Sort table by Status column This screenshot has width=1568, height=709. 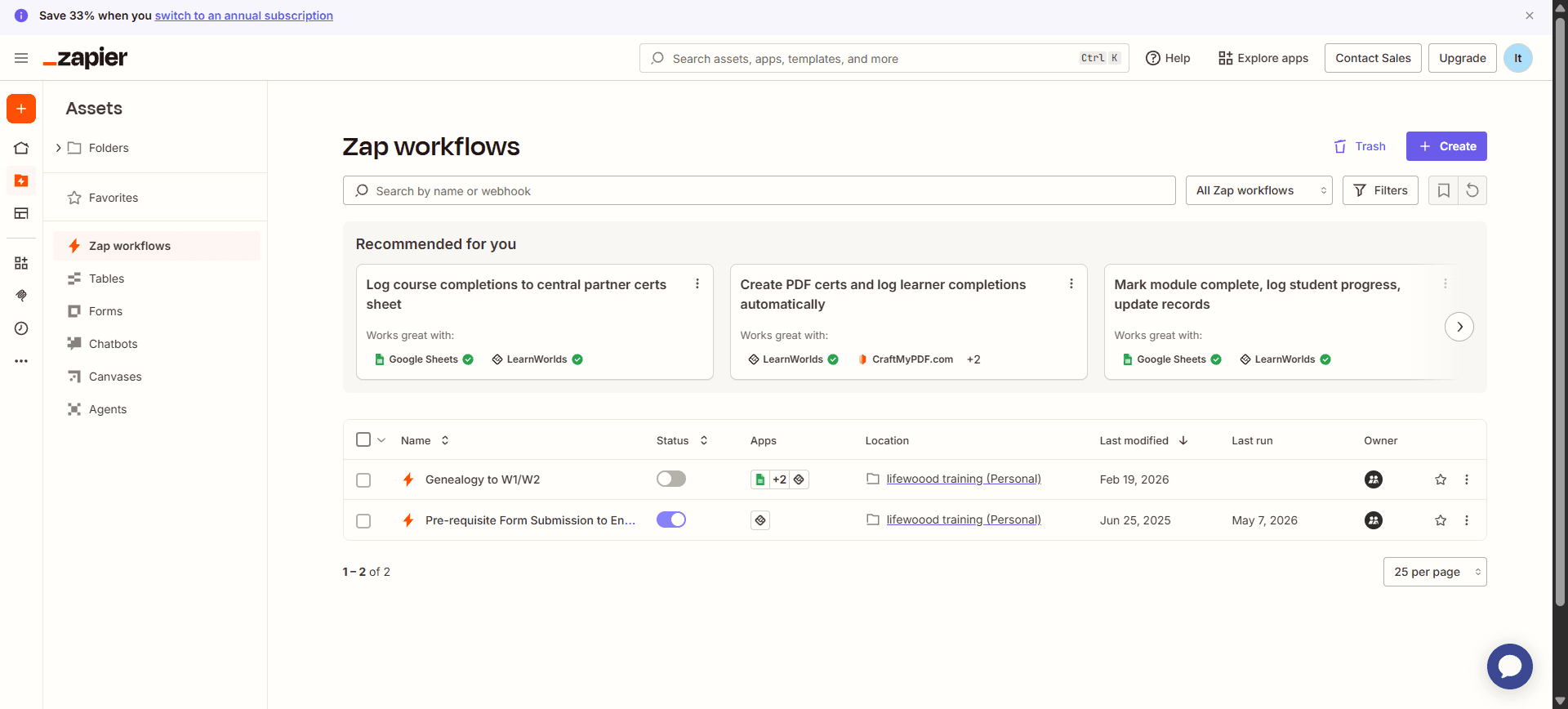pos(682,440)
